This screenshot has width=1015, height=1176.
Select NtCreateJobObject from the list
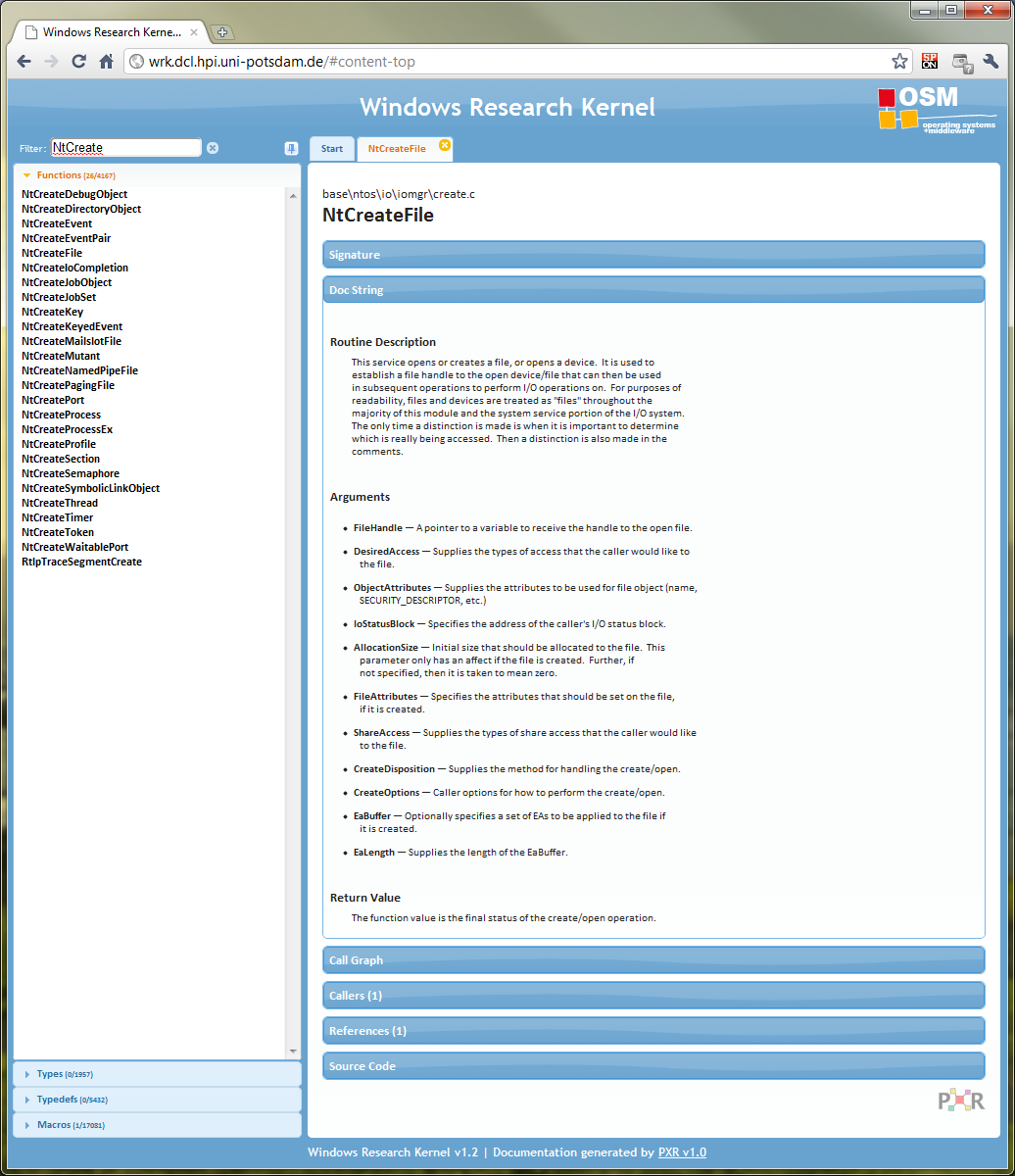67,282
